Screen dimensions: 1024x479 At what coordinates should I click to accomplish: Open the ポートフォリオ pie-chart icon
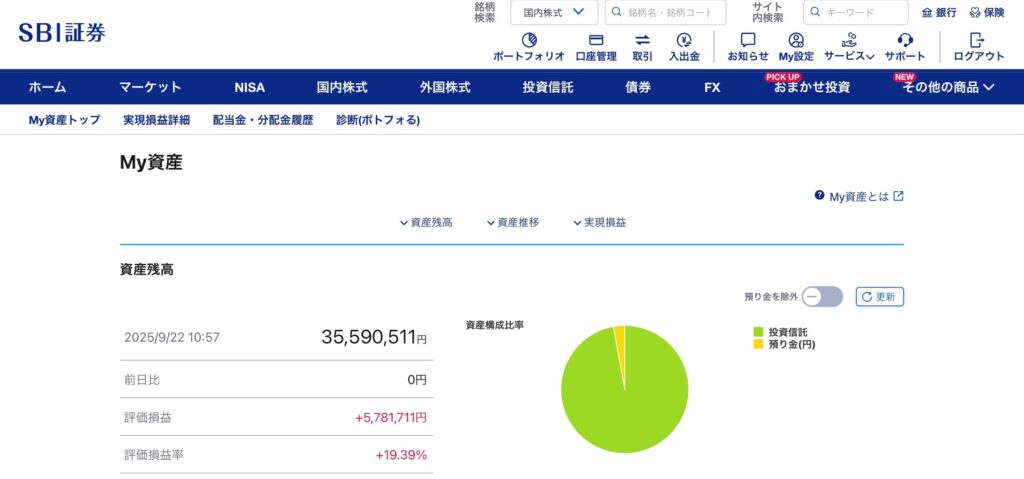tap(529, 40)
